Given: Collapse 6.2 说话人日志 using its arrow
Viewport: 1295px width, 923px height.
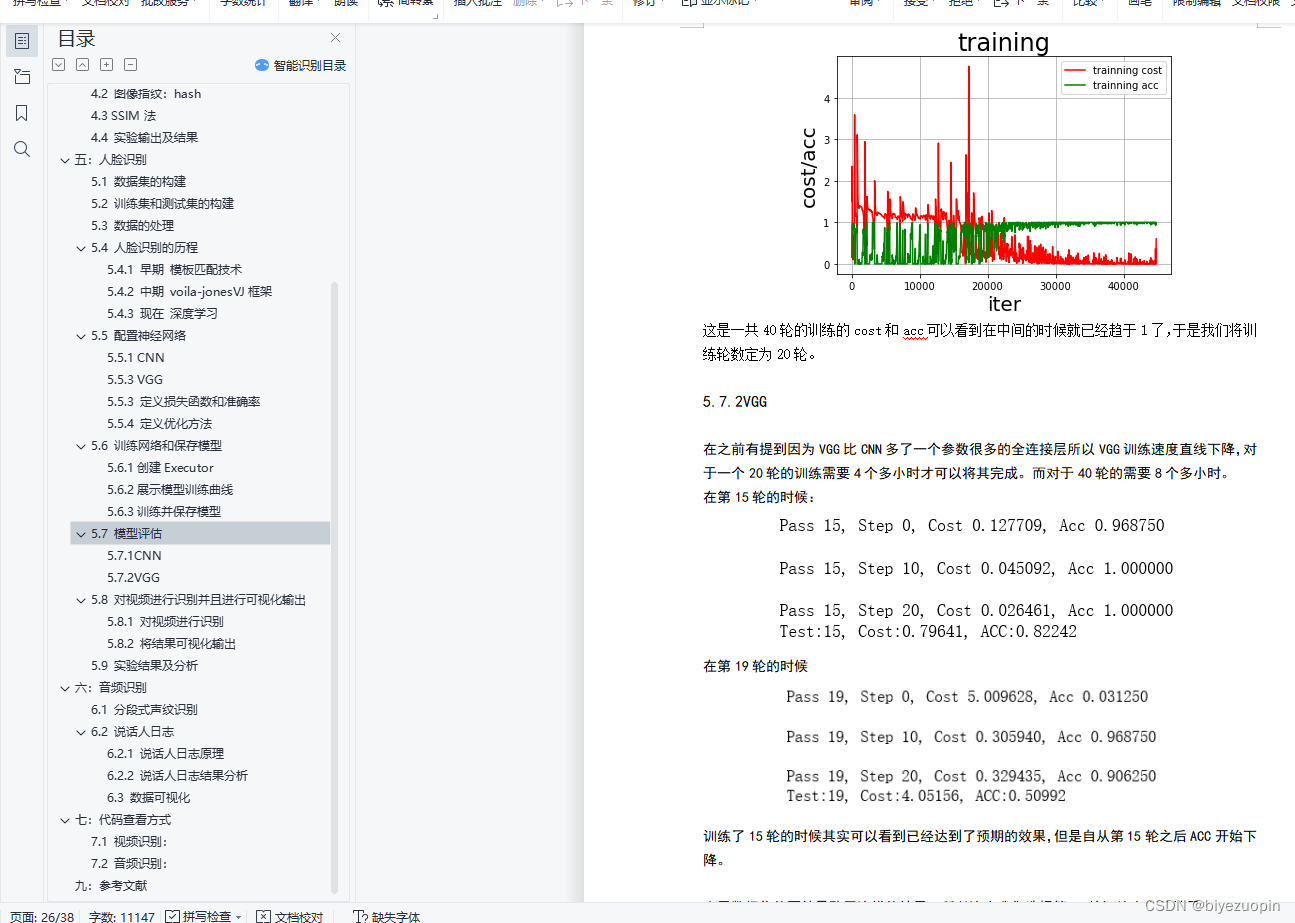Looking at the screenshot, I should pos(81,732).
